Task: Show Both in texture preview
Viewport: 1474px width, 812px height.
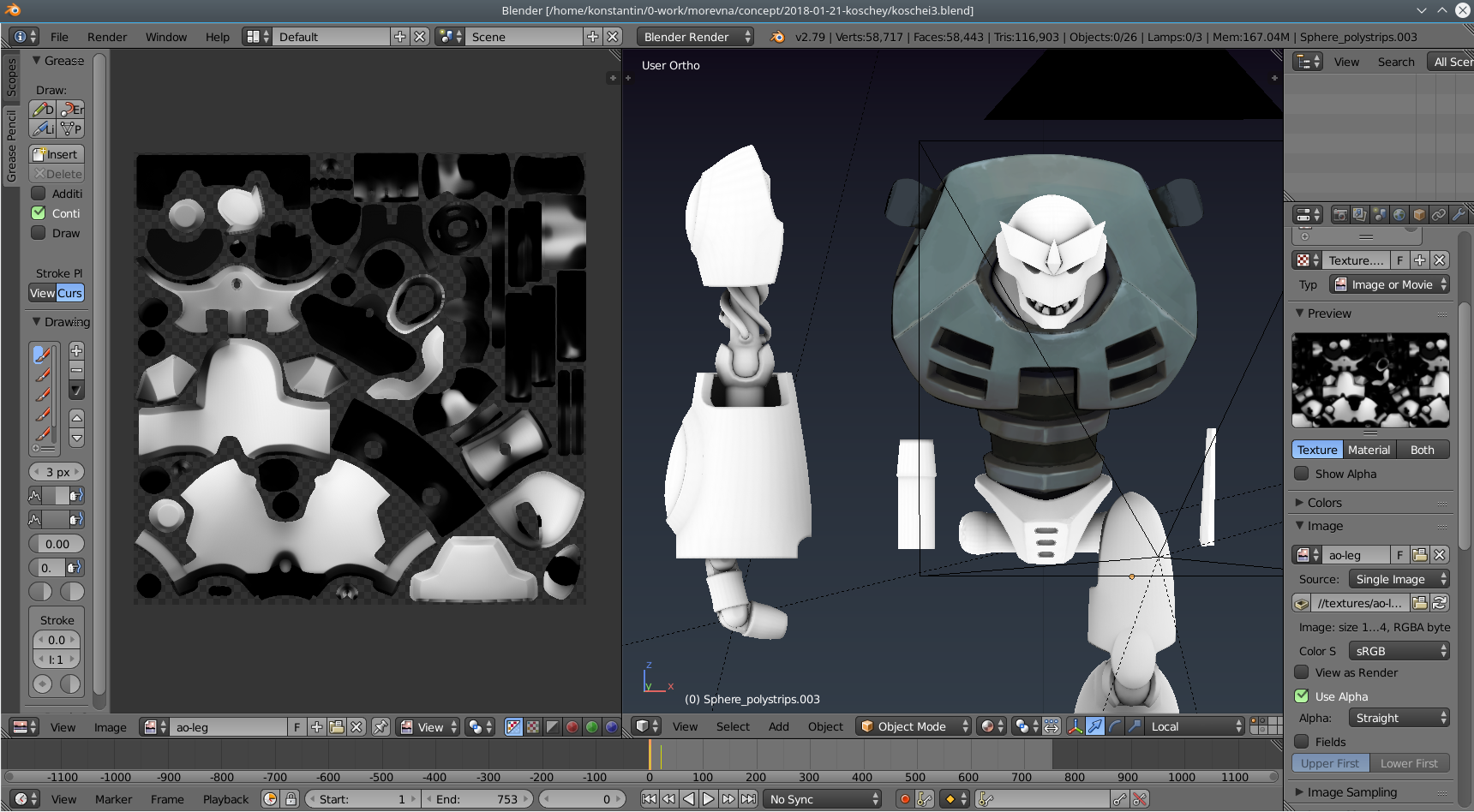Action: [x=1423, y=450]
